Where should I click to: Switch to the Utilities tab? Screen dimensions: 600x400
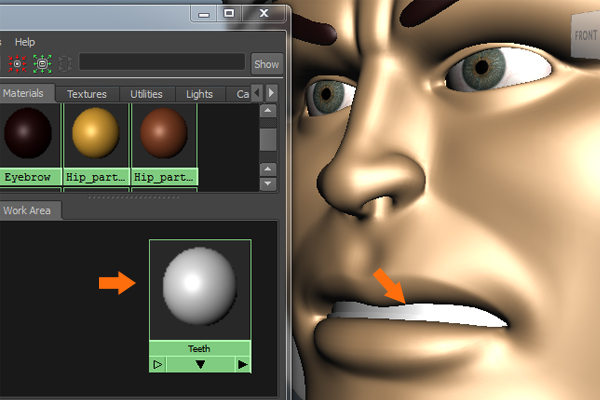pos(146,94)
